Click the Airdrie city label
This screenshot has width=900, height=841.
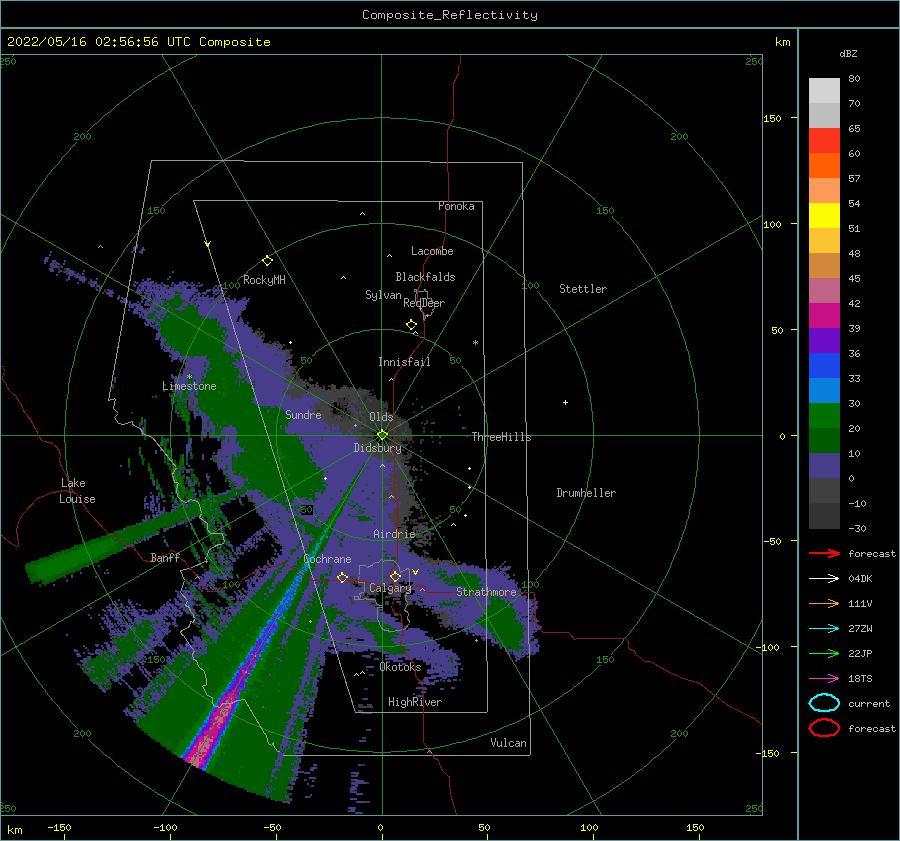[x=394, y=534]
